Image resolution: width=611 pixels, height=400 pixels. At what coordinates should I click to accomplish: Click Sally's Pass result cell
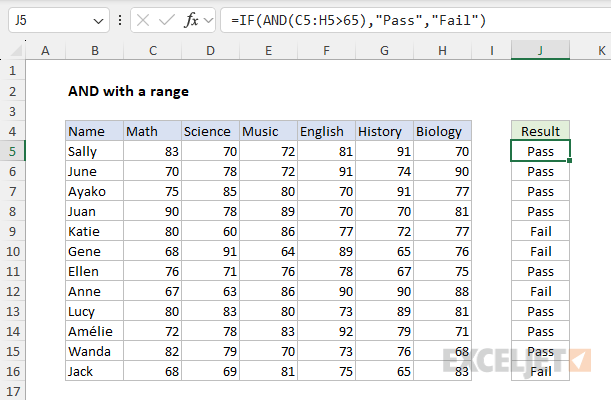tap(540, 151)
